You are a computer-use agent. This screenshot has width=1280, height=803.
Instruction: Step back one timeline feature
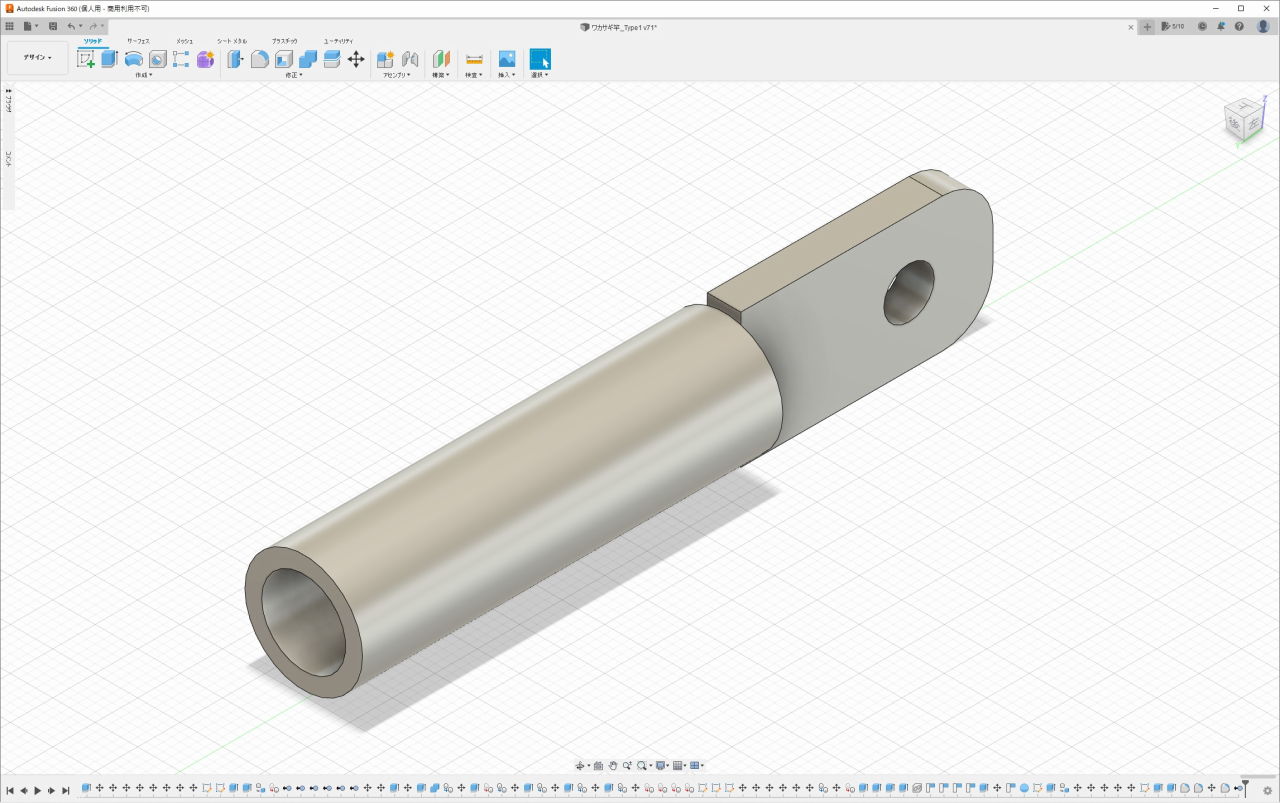tap(24, 790)
